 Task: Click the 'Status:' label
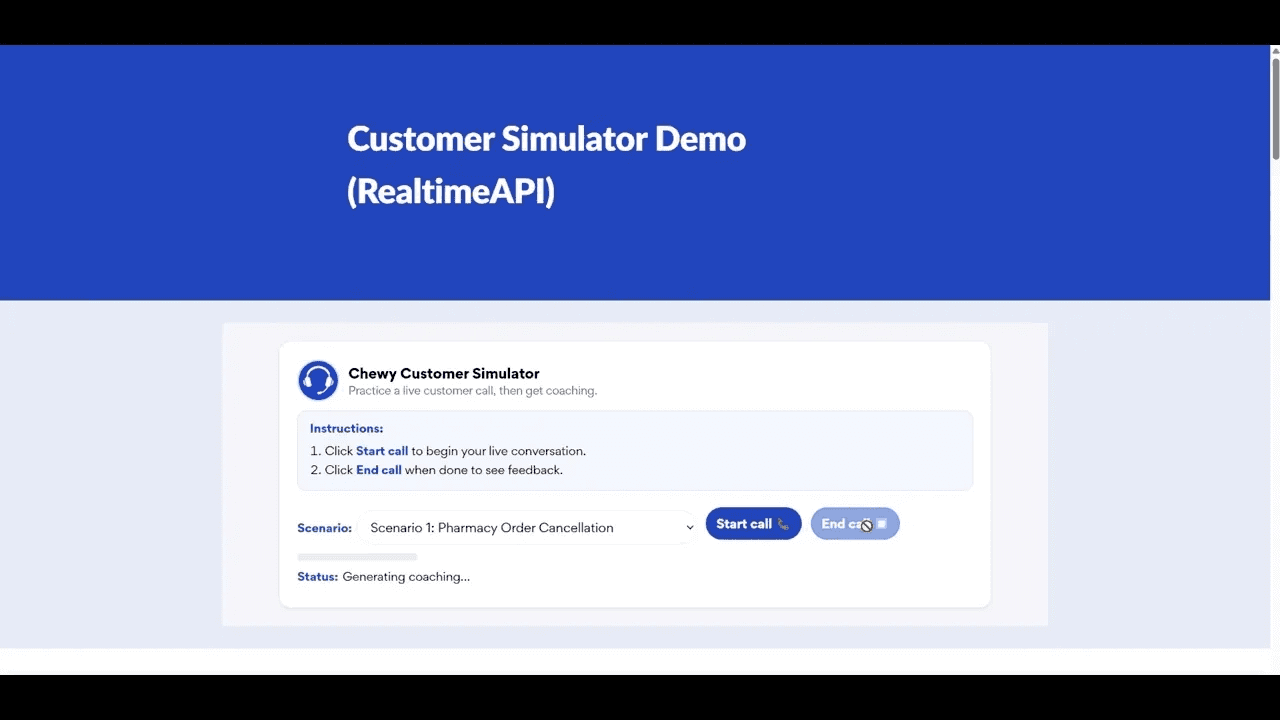(x=317, y=577)
